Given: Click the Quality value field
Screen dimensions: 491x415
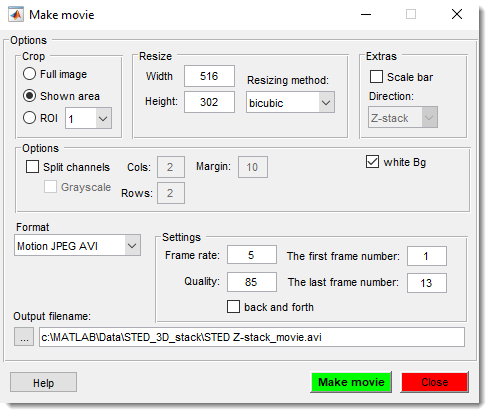Looking at the screenshot, I should (x=252, y=282).
